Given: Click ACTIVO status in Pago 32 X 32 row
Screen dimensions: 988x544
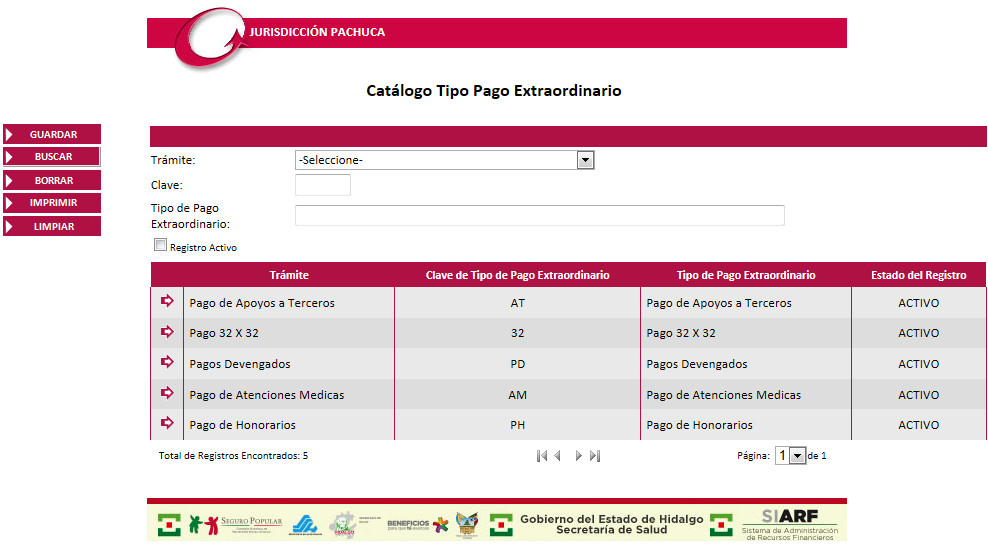Looking at the screenshot, I should click(919, 333).
